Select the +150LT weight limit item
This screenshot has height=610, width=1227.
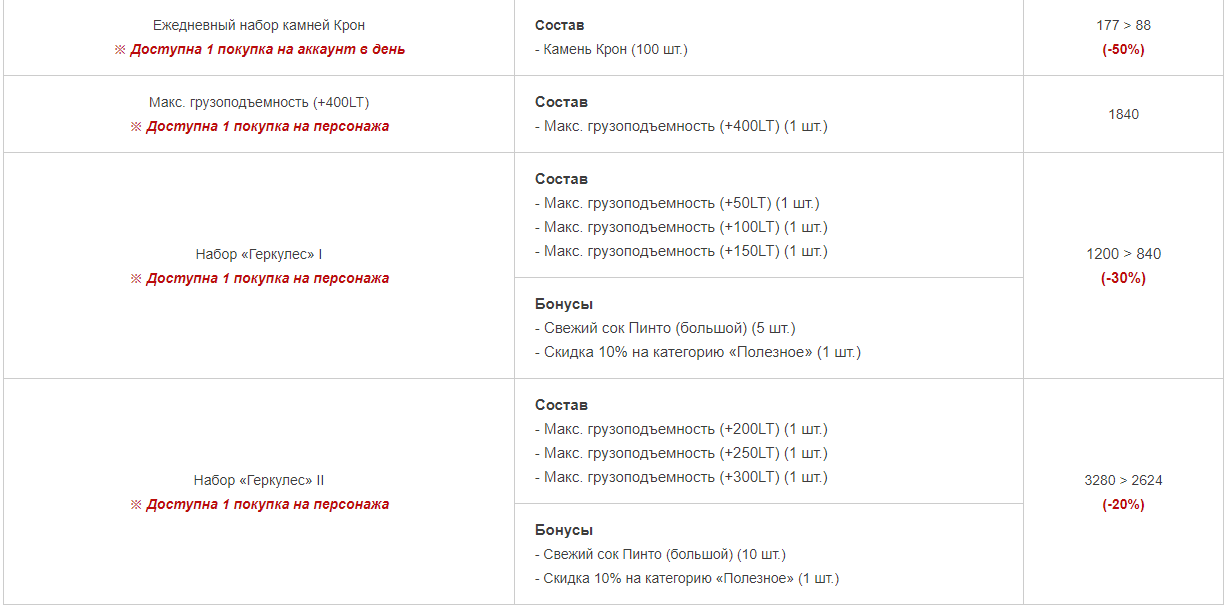pos(685,251)
